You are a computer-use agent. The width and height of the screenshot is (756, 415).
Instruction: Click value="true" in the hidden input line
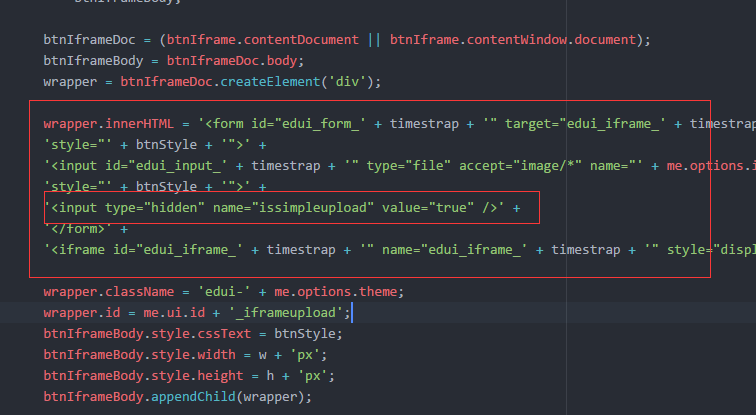coord(428,208)
